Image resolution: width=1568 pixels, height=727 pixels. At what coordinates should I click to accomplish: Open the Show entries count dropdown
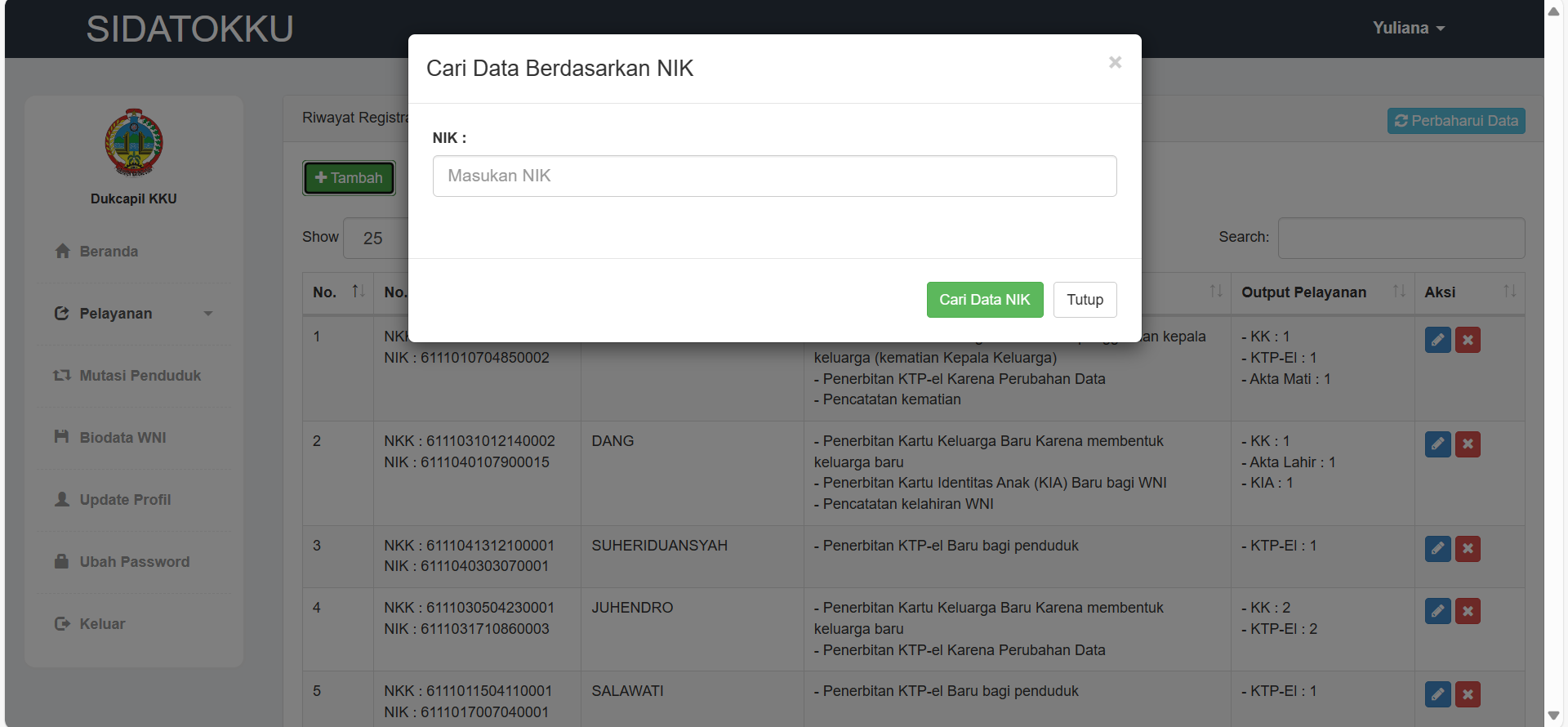pyautogui.click(x=377, y=239)
